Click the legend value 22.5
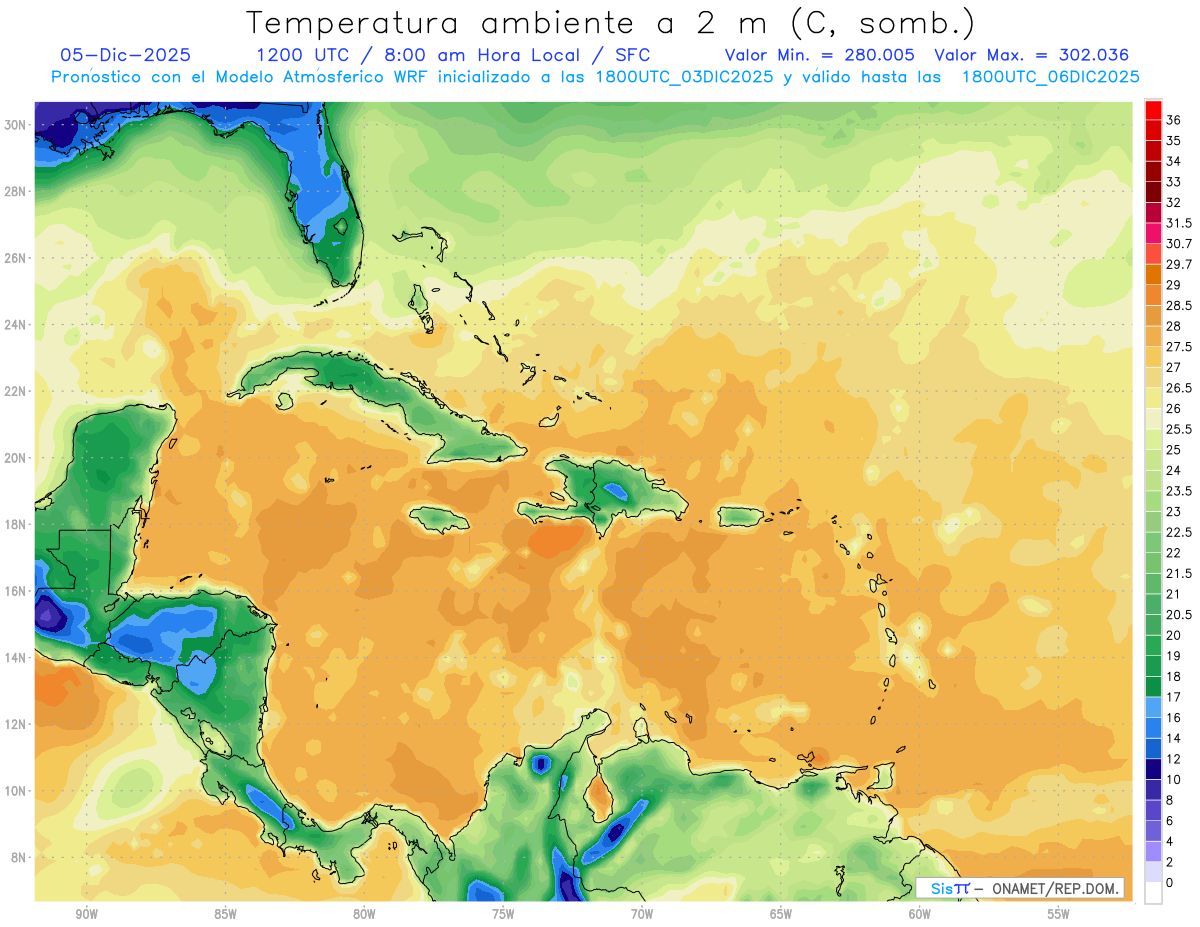Screen dimensions: 1200x927 click(x=1179, y=532)
